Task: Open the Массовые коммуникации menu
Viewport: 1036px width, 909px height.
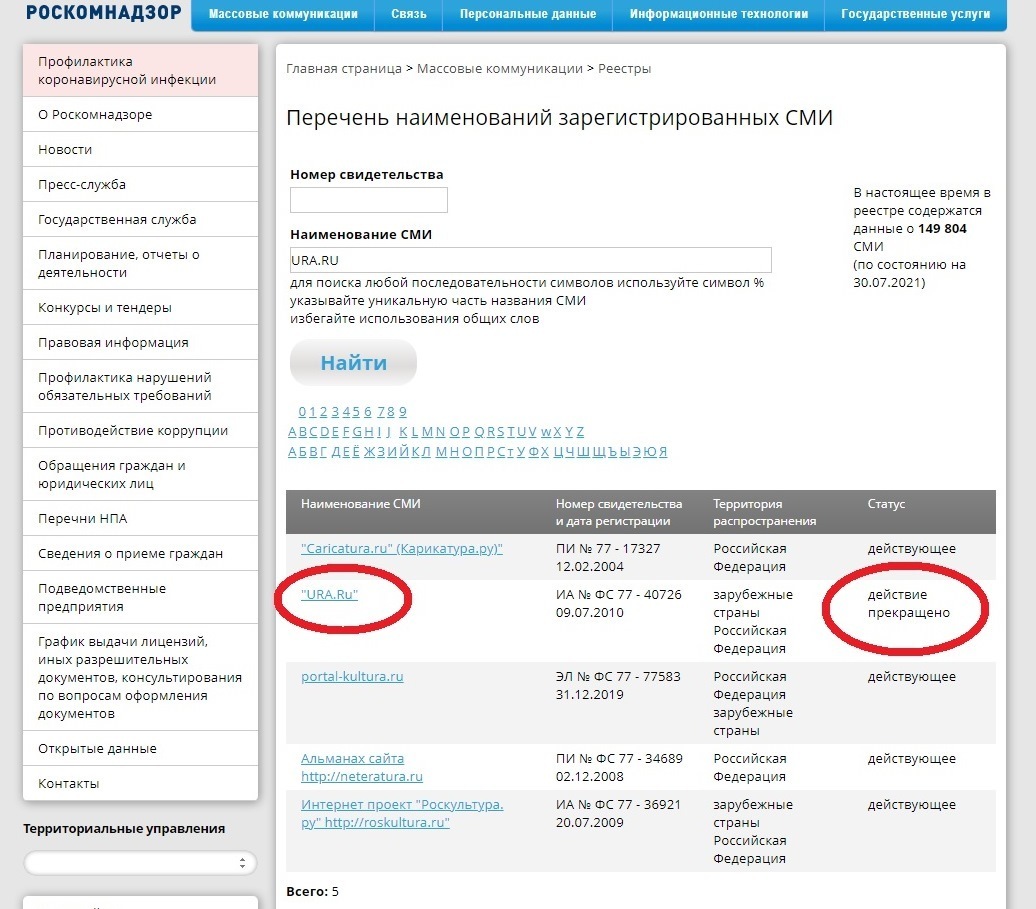Action: [283, 14]
